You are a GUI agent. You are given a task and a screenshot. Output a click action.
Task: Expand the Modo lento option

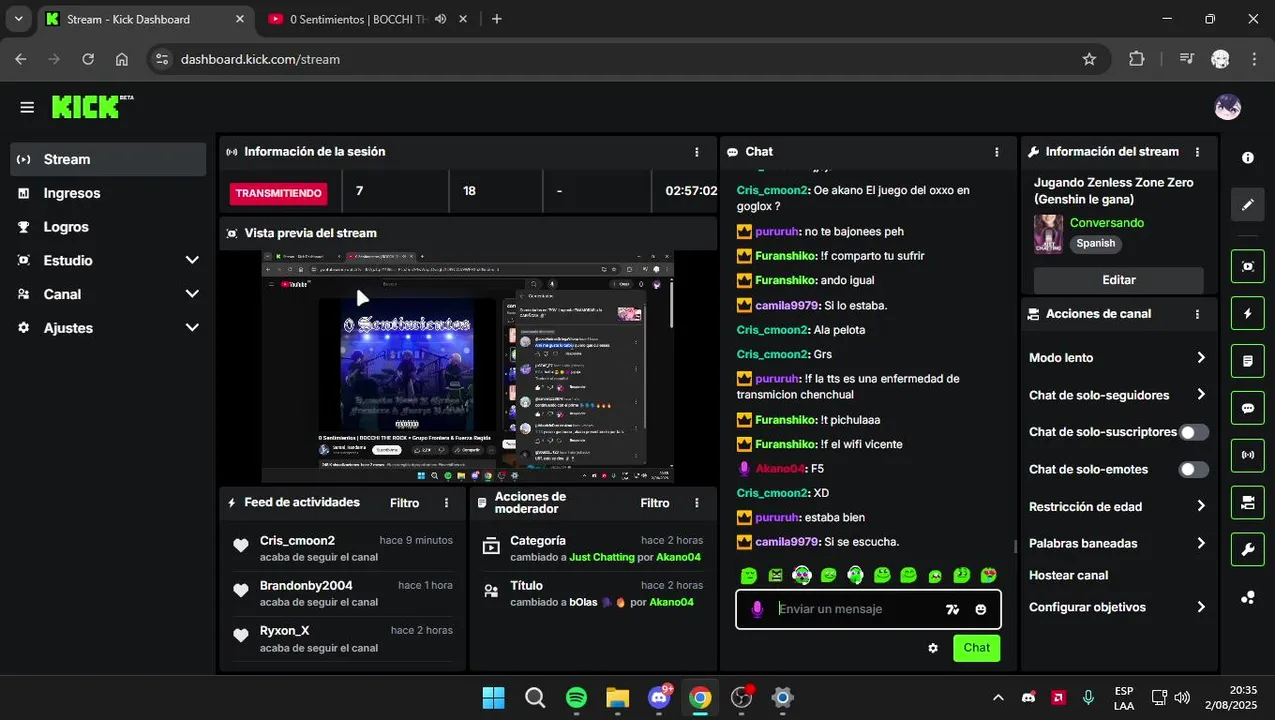pos(1118,358)
